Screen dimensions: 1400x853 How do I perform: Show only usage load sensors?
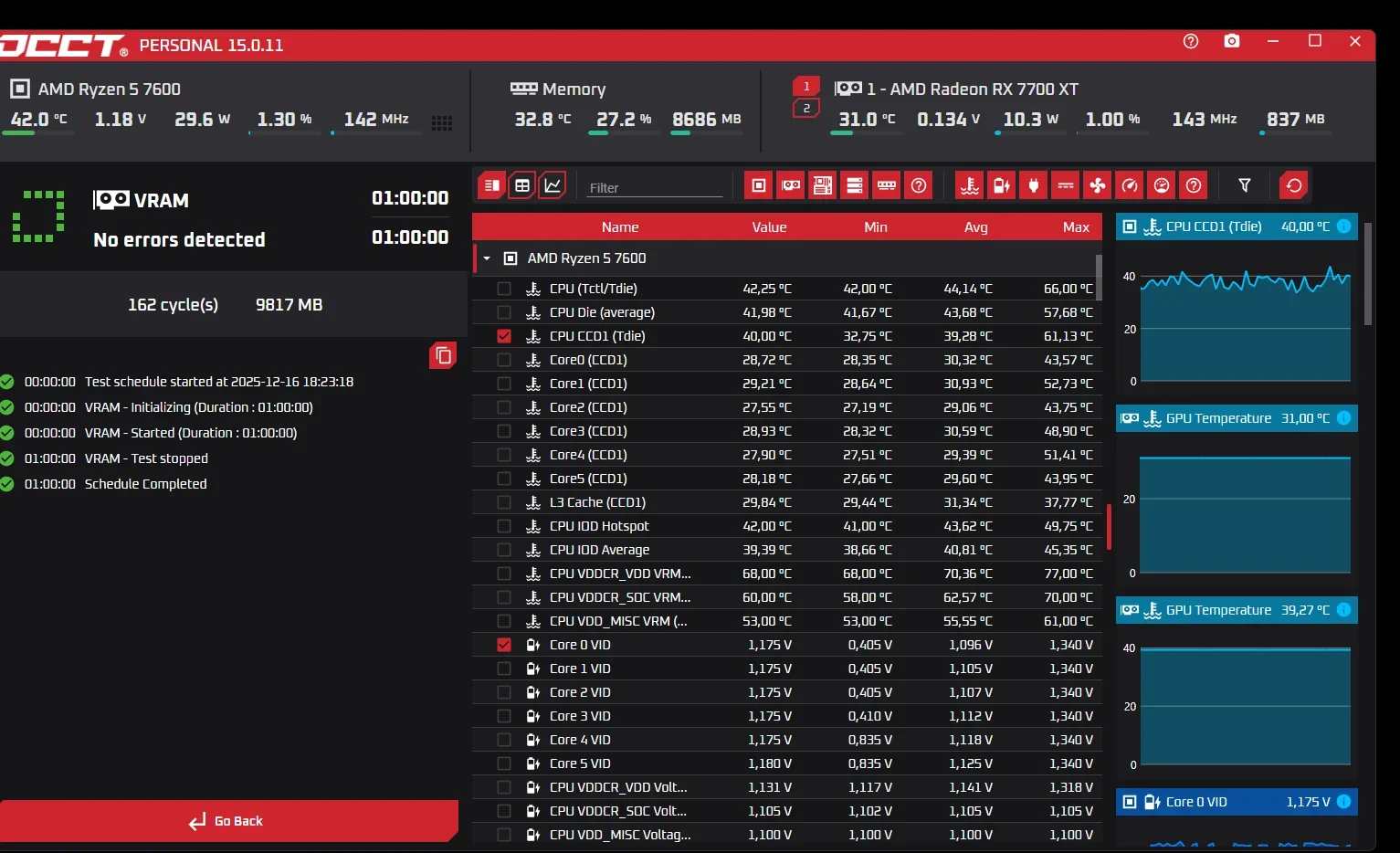click(1162, 185)
